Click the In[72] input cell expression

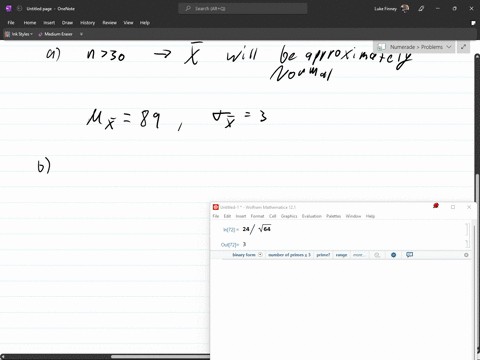[256, 229]
